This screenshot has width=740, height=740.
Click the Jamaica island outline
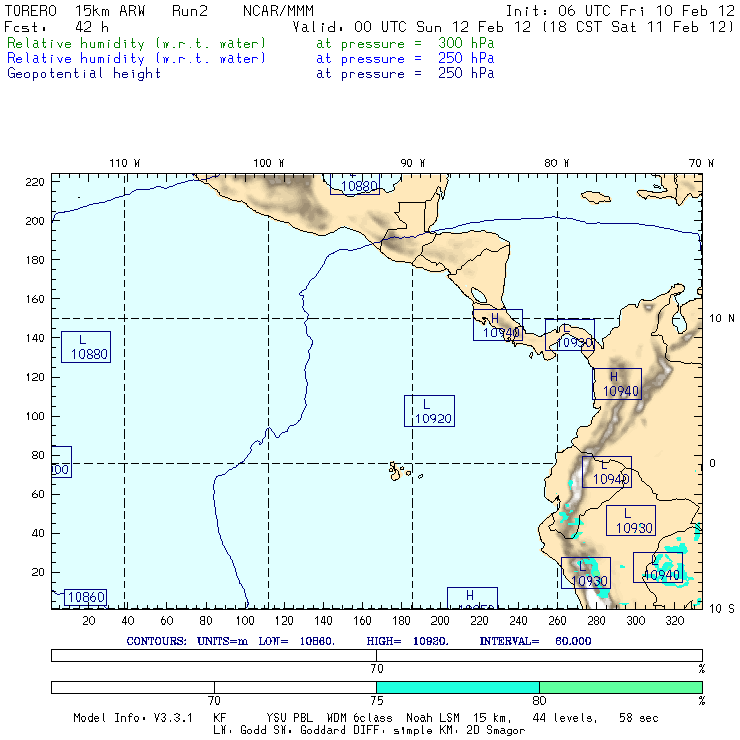596,197
